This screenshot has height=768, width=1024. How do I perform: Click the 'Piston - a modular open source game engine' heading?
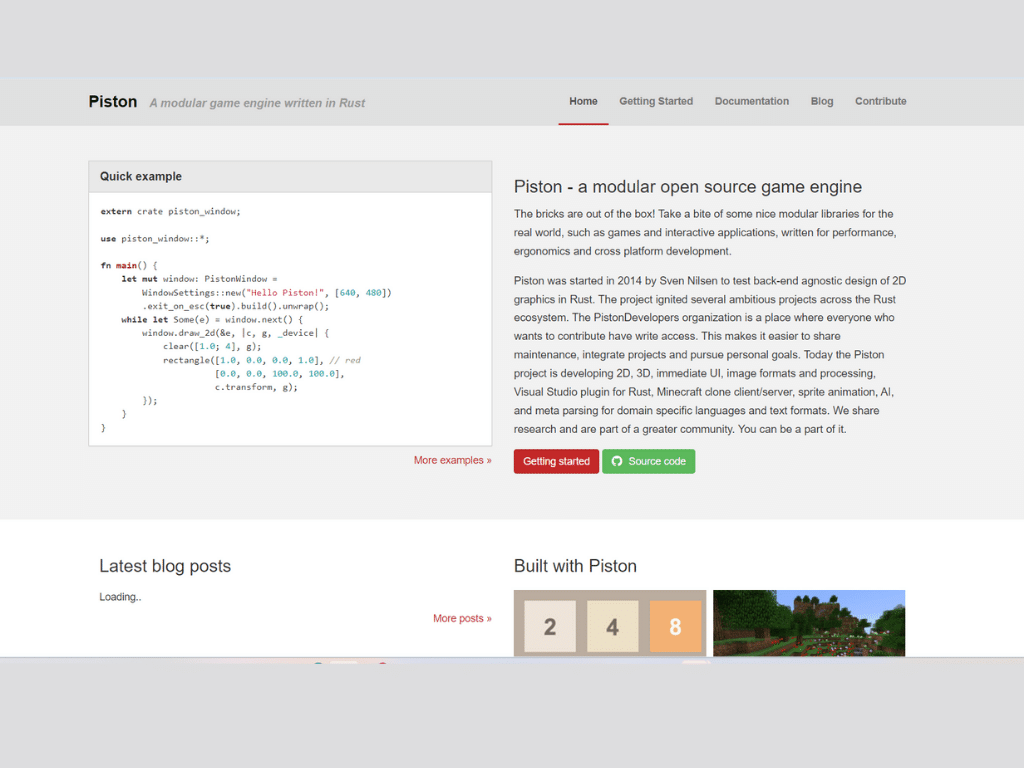[x=687, y=187]
